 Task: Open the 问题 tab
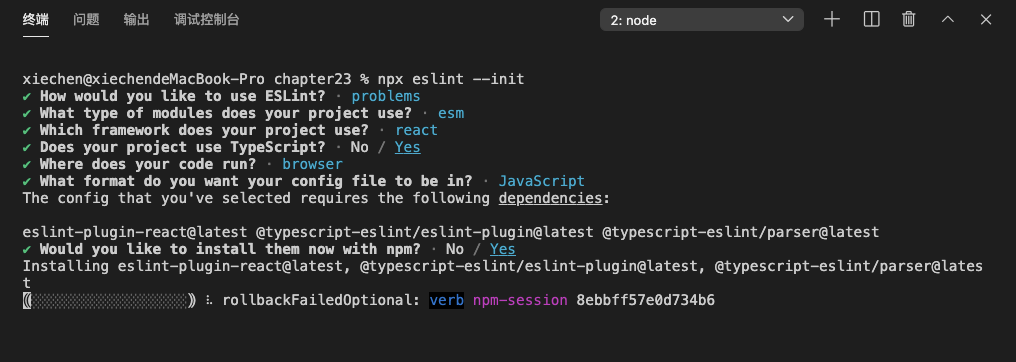click(86, 19)
